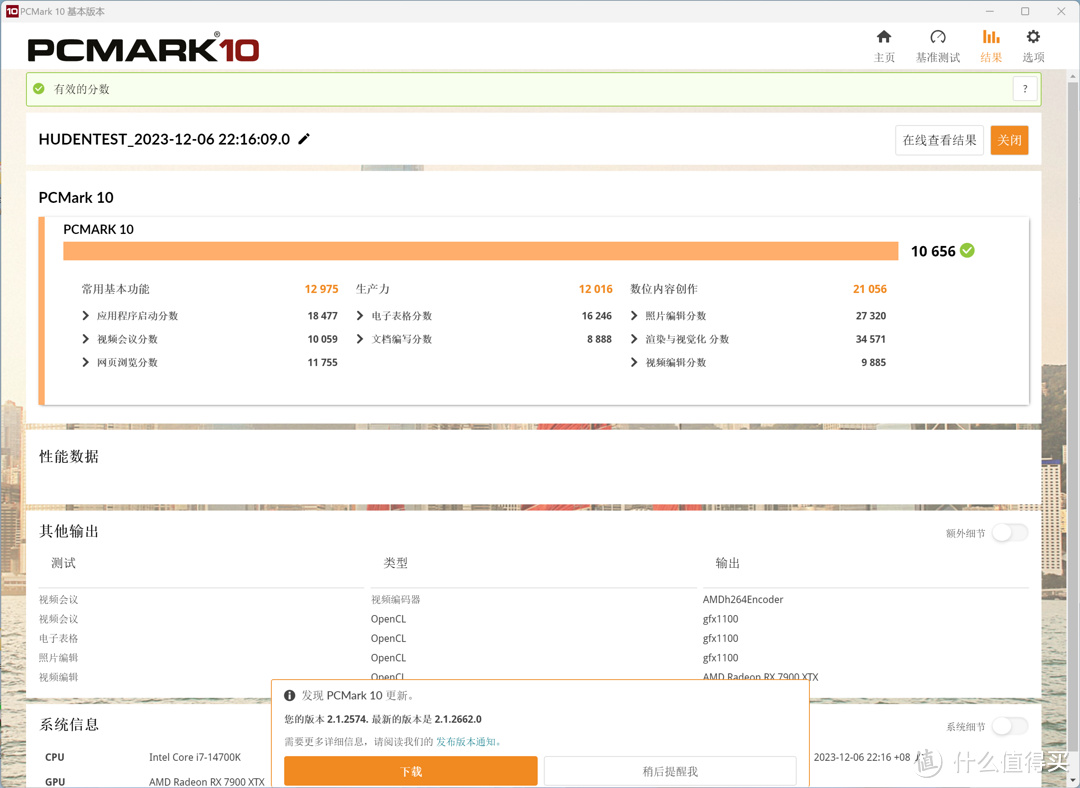Click the green valid score check icon

point(39,89)
